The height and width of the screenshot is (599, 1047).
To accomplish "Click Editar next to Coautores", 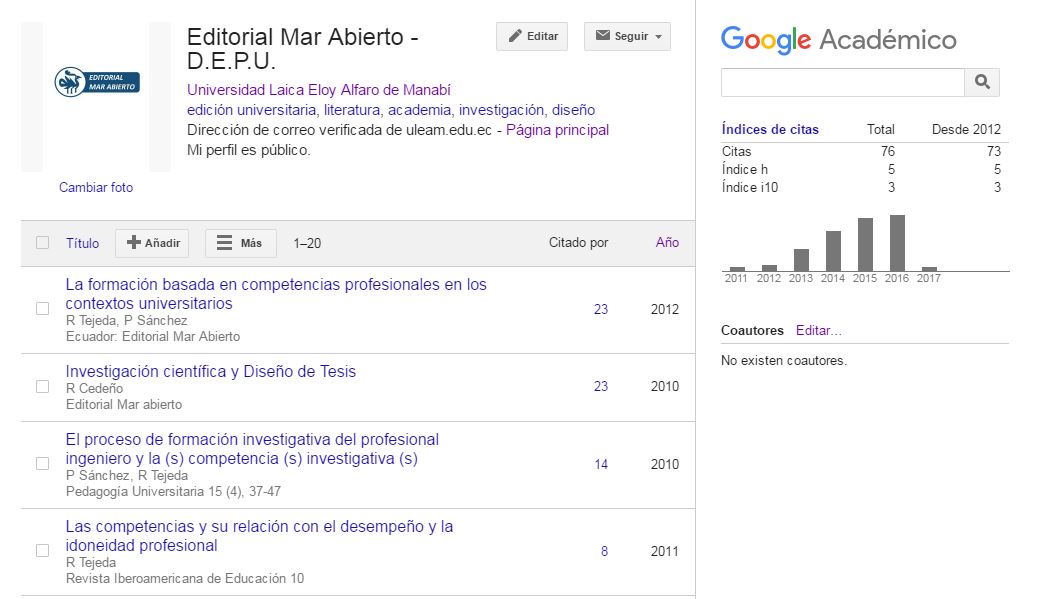I will (x=816, y=330).
